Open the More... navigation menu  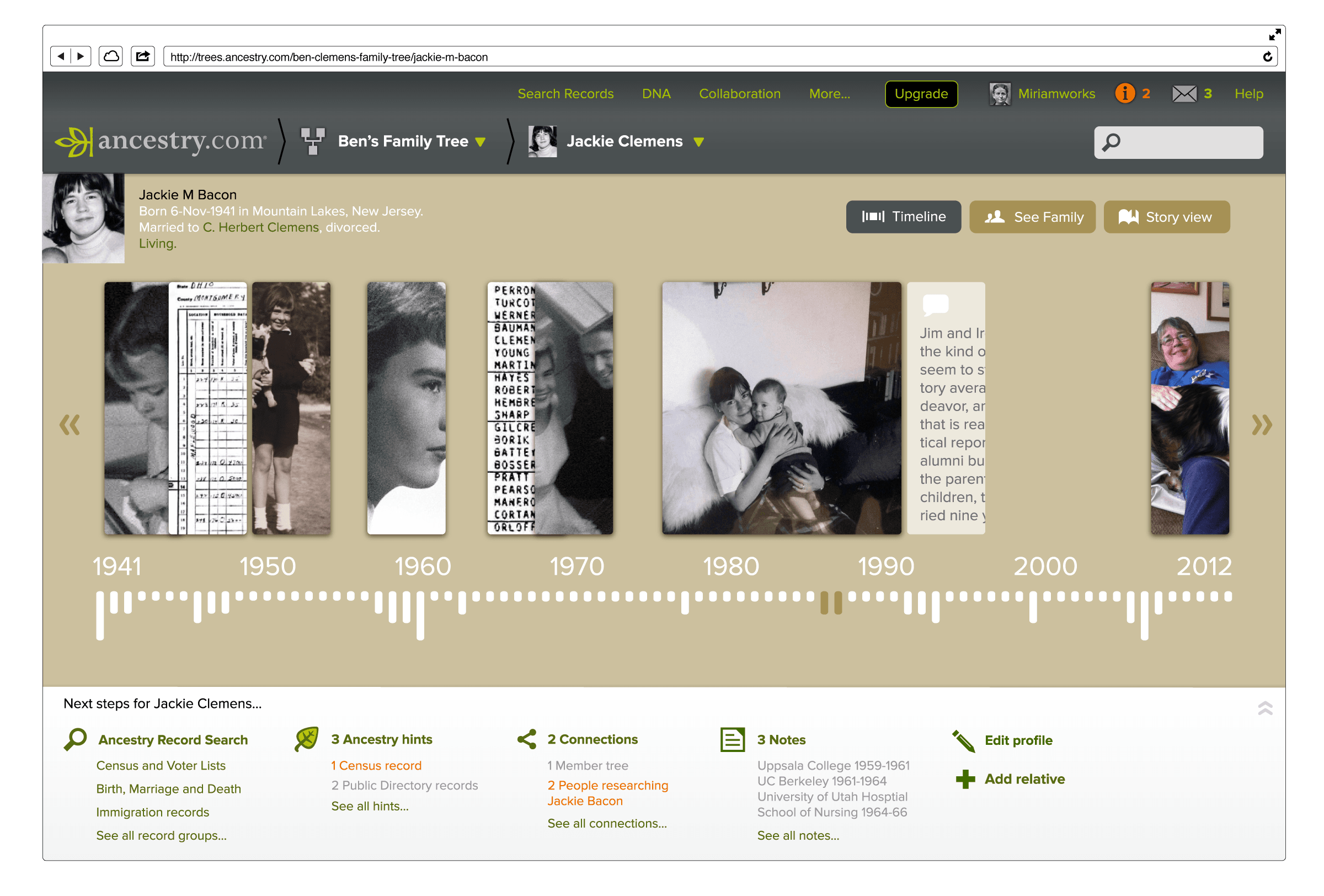pyautogui.click(x=830, y=93)
